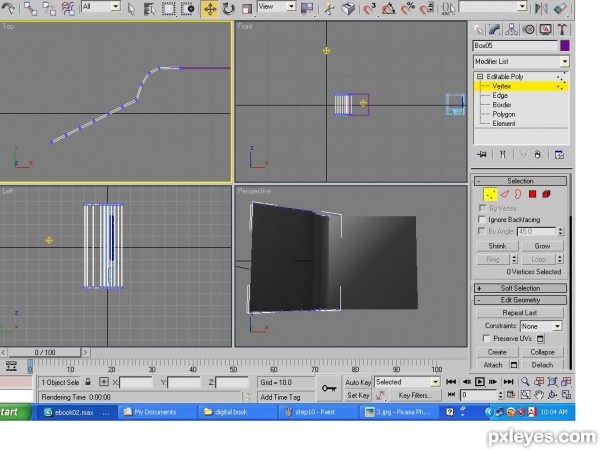This screenshot has height=450, width=600.
Task: Select Vertex sub-object in modifier stack
Action: tap(501, 86)
